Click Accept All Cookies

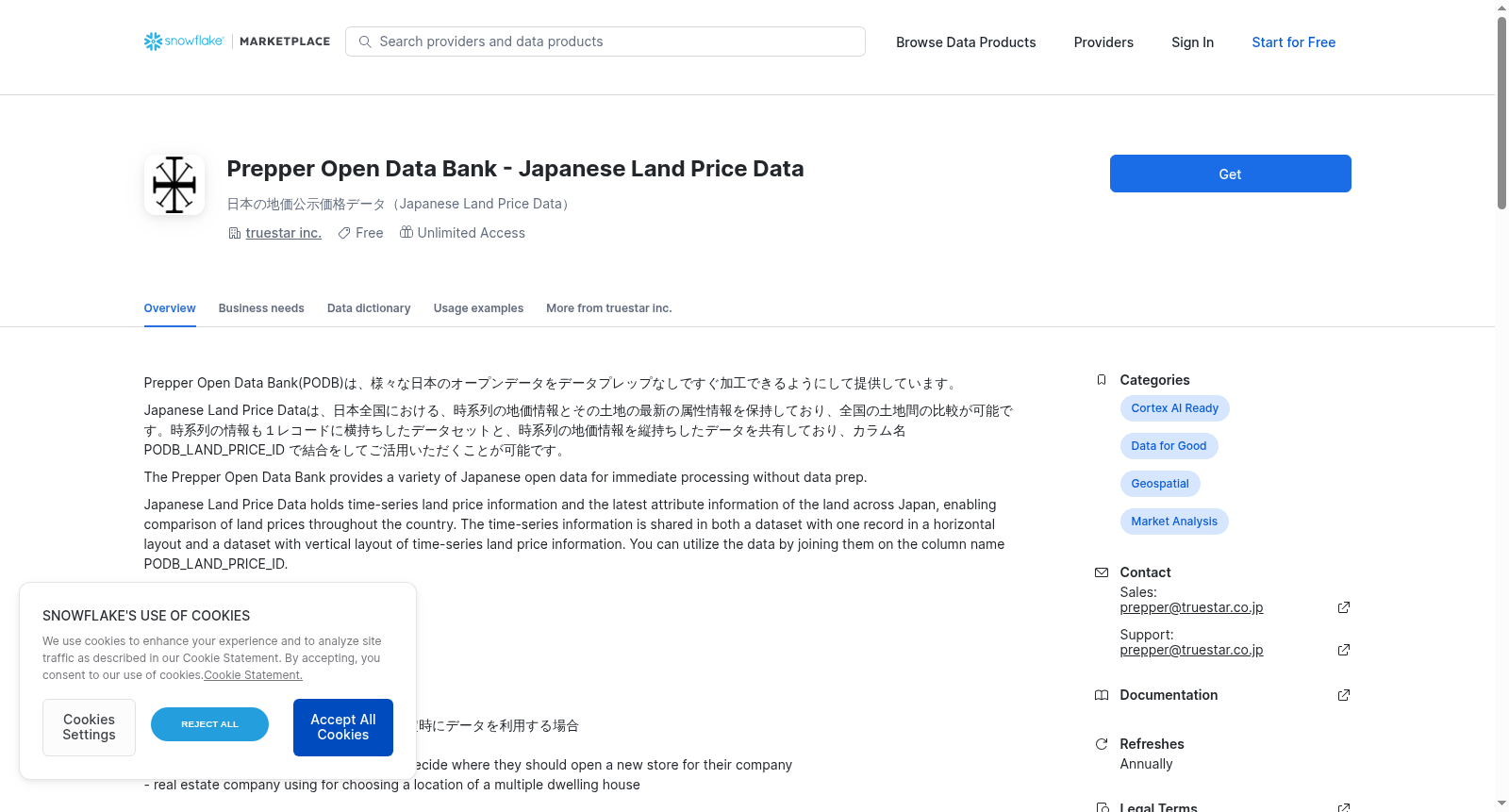point(343,727)
